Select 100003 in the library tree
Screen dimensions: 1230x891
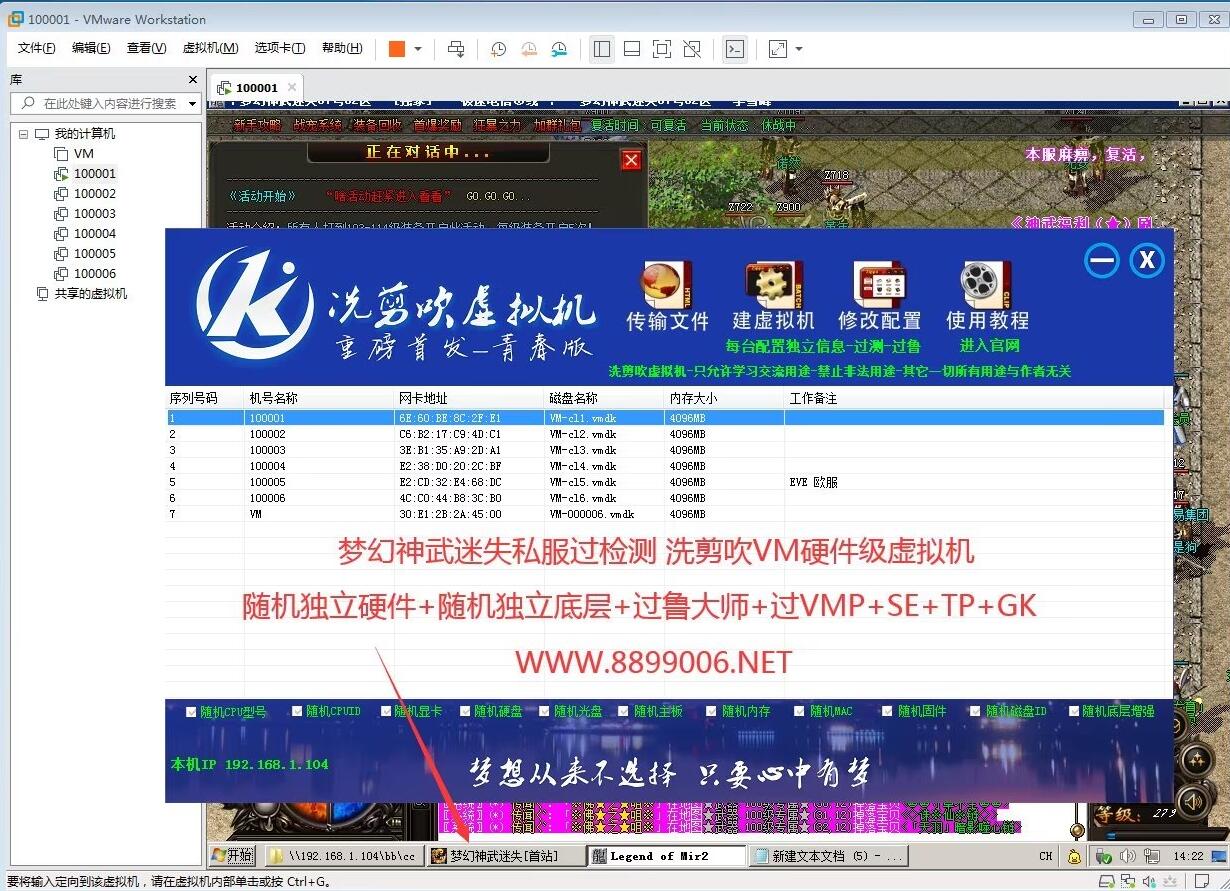[x=95, y=213]
